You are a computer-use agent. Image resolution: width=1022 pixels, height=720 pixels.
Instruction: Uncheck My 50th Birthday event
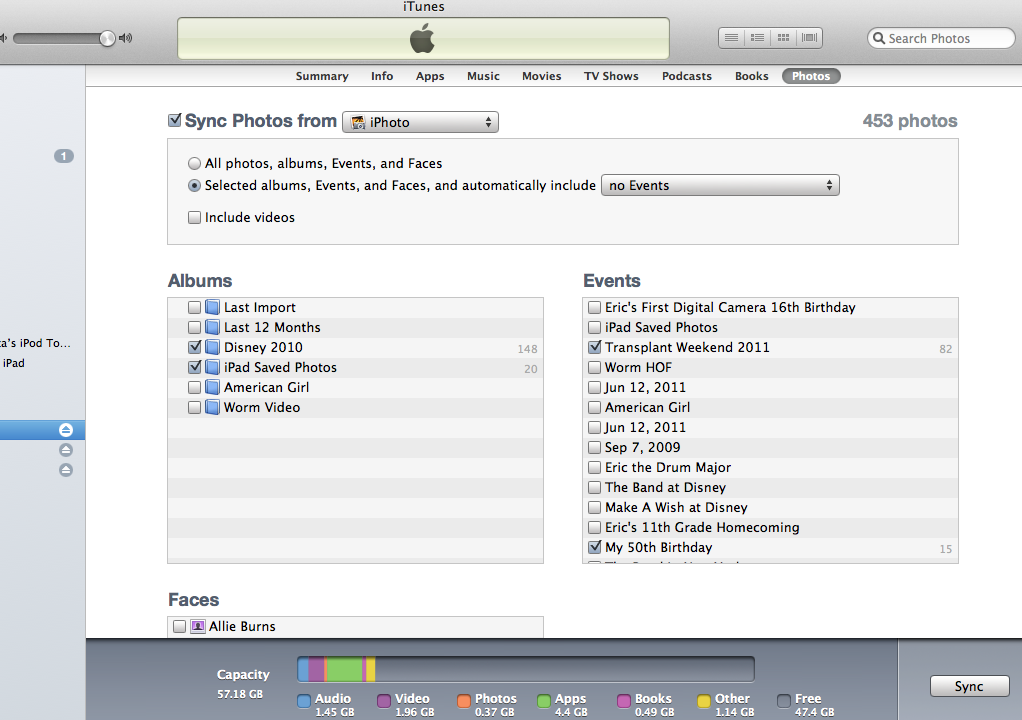[x=594, y=547]
